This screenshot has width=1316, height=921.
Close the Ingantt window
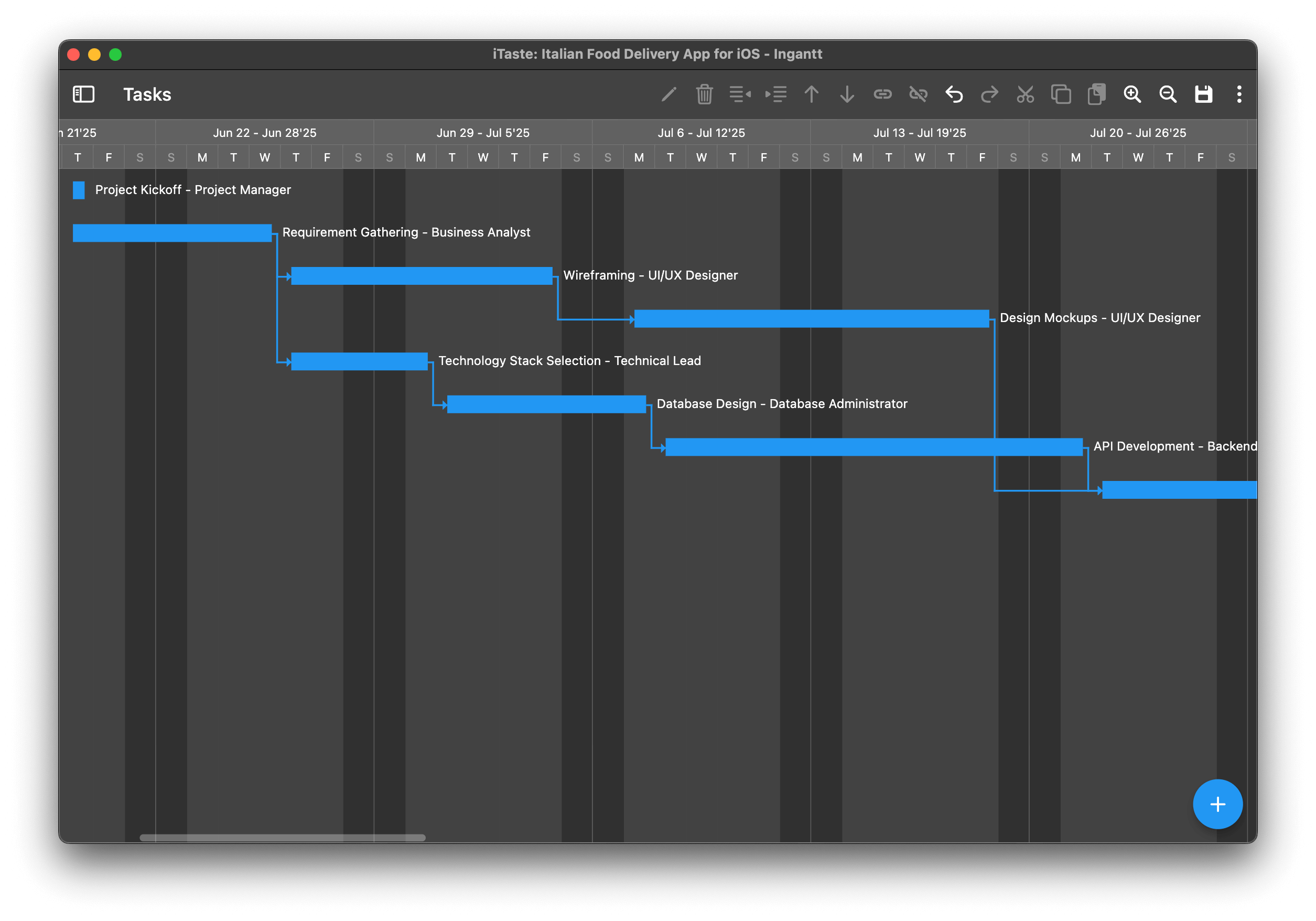(73, 55)
